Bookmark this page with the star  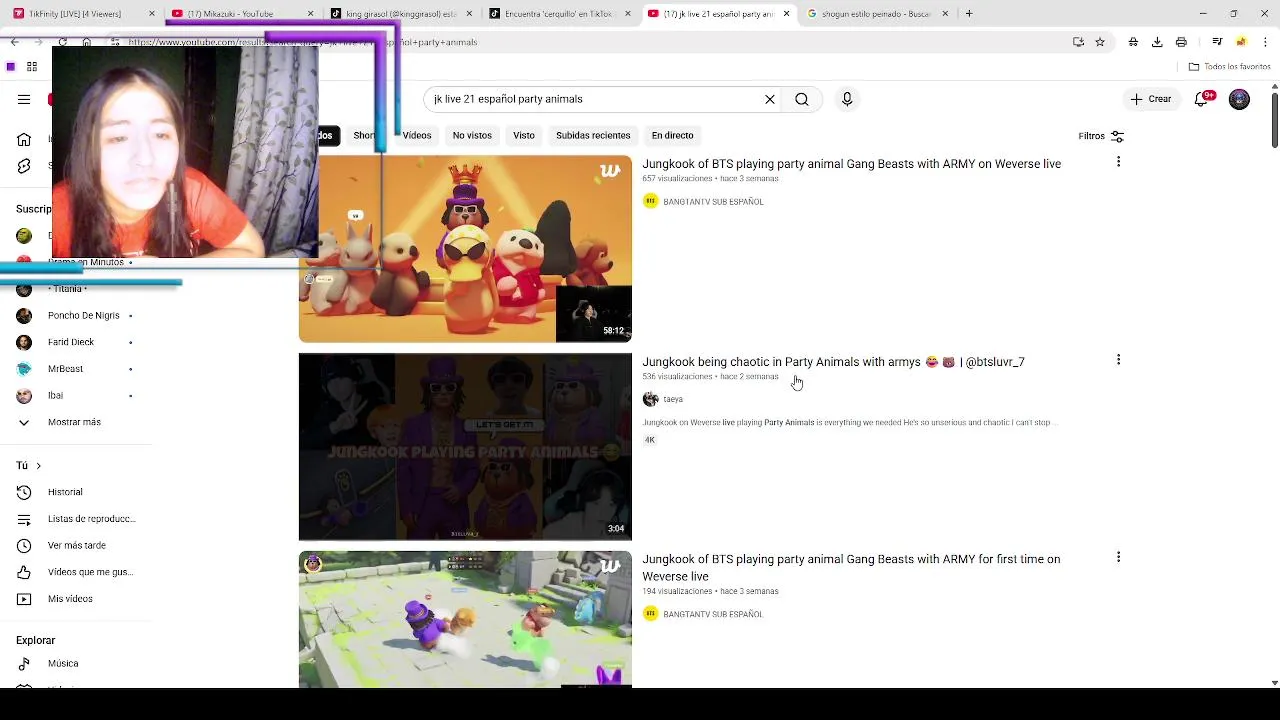[1100, 42]
